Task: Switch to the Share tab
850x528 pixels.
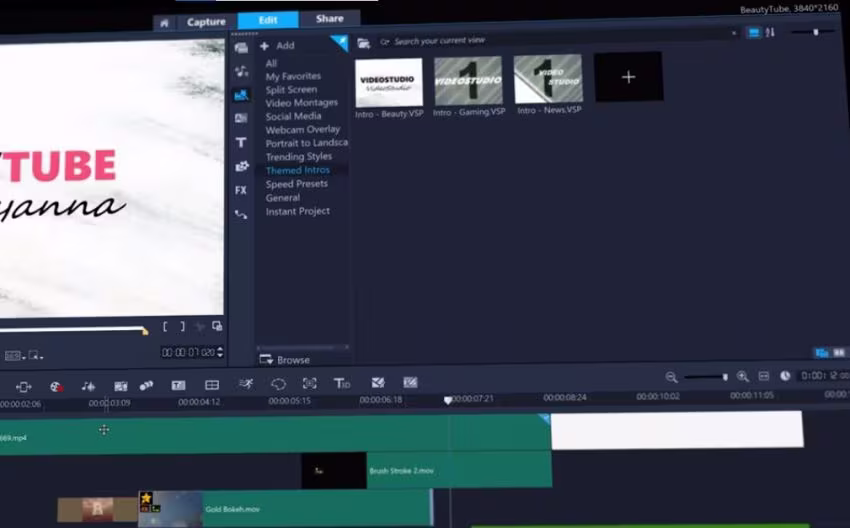Action: [x=330, y=18]
